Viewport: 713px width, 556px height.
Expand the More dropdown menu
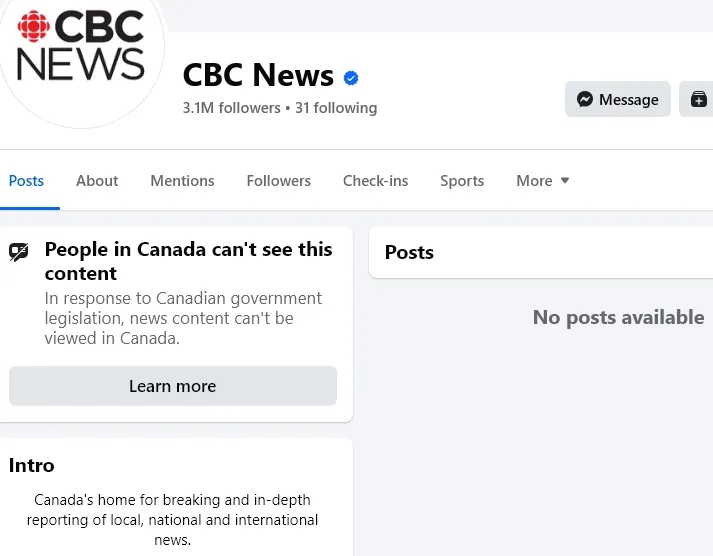click(x=542, y=181)
